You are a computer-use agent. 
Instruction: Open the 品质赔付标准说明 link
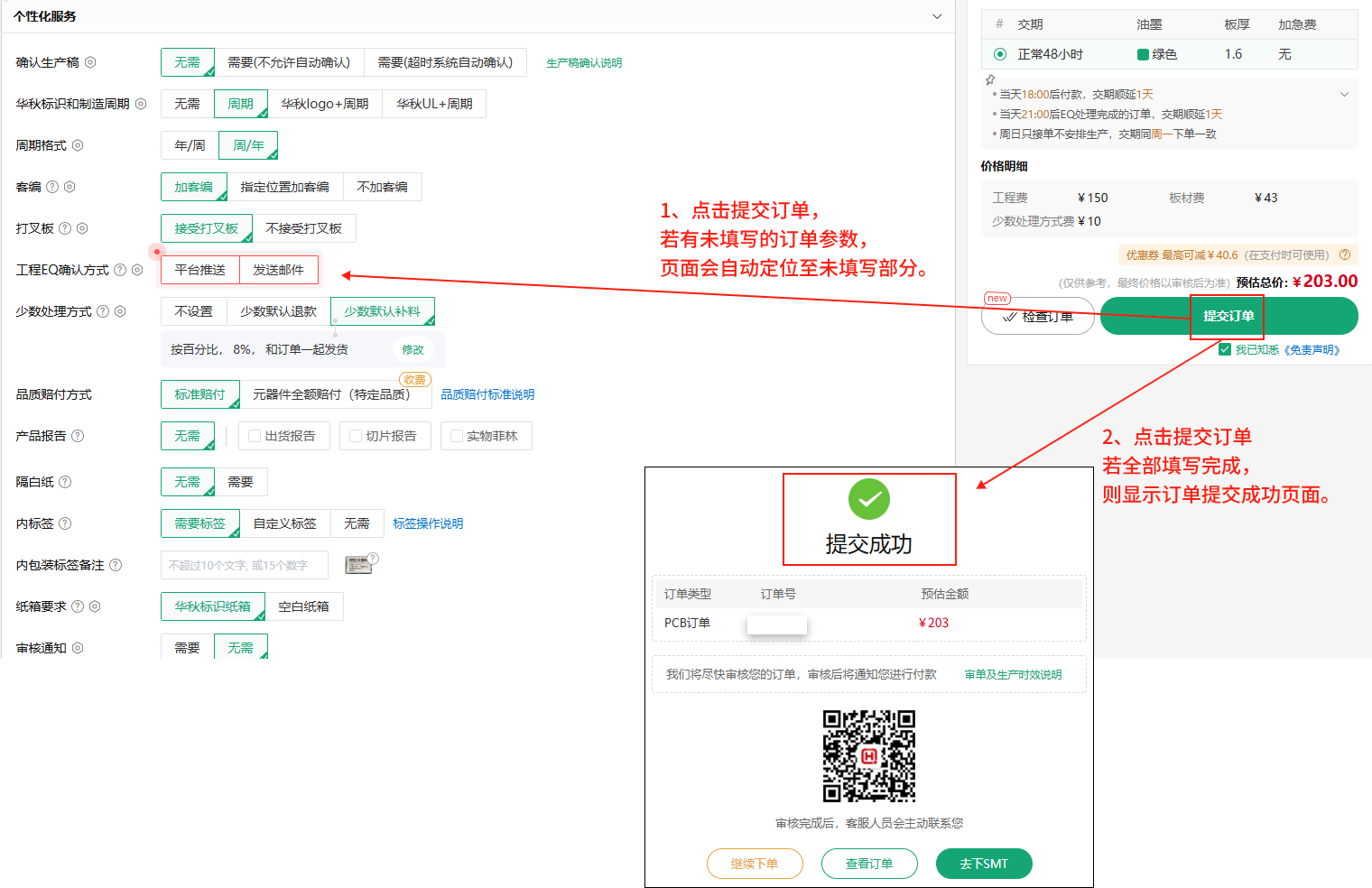click(487, 394)
